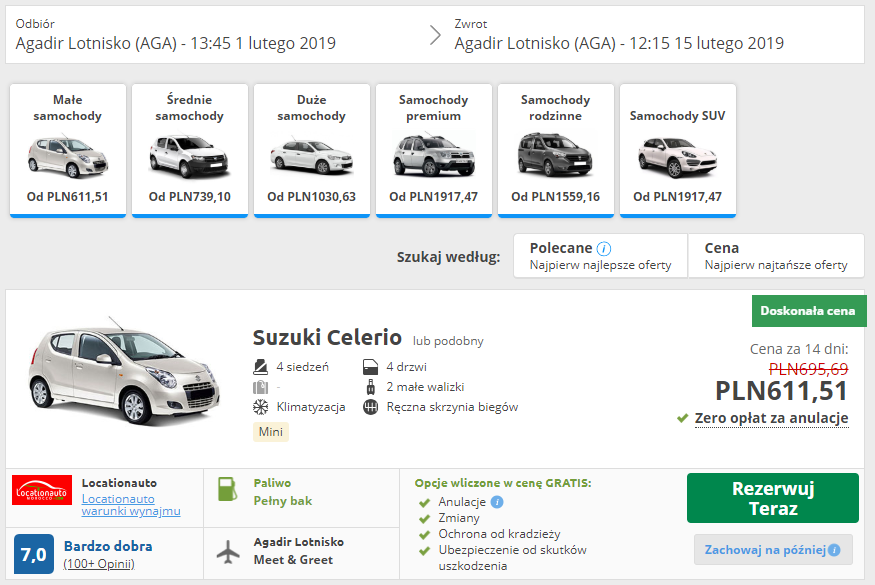
Task: Choose the Samochody premium category
Action: tap(434, 149)
